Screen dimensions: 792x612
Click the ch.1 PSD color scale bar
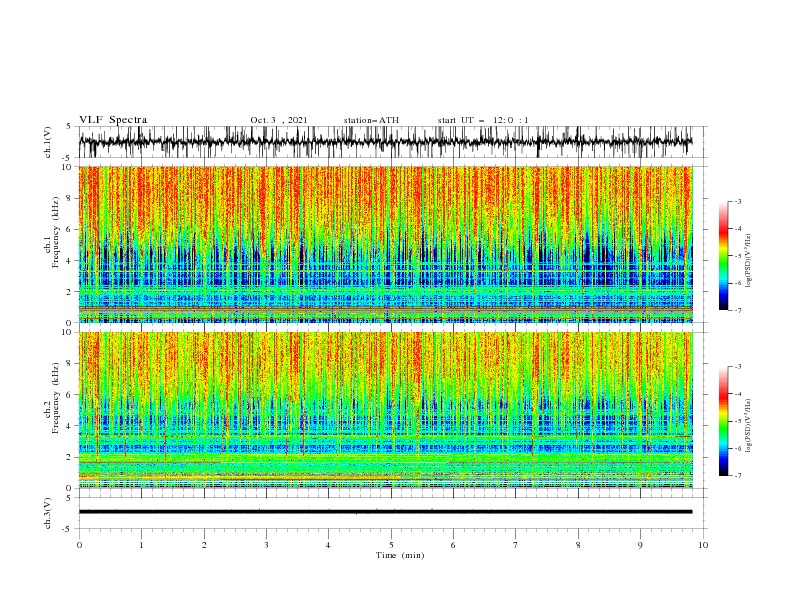click(723, 256)
